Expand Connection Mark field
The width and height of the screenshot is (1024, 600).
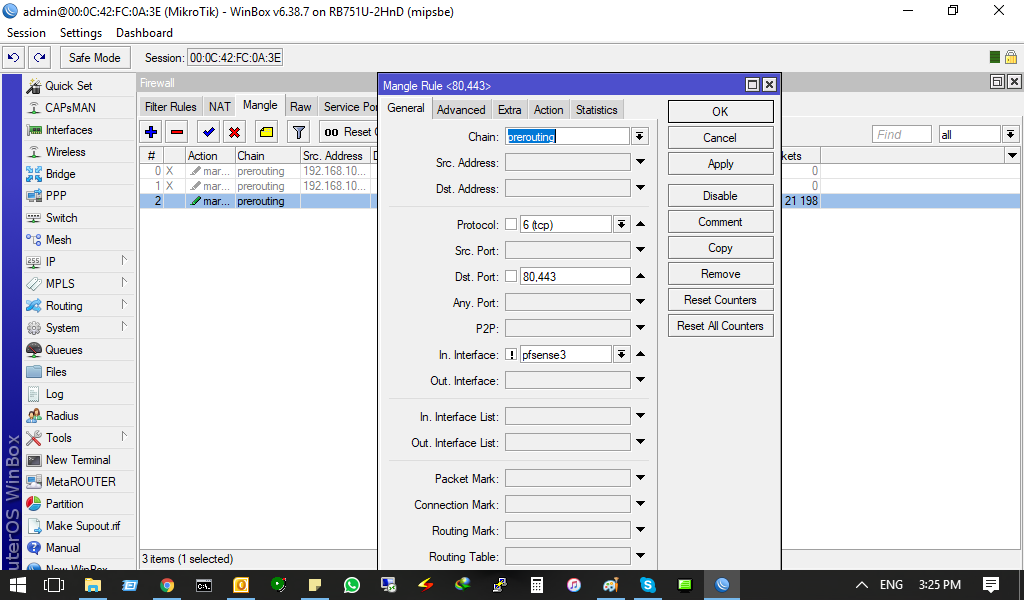coord(641,504)
